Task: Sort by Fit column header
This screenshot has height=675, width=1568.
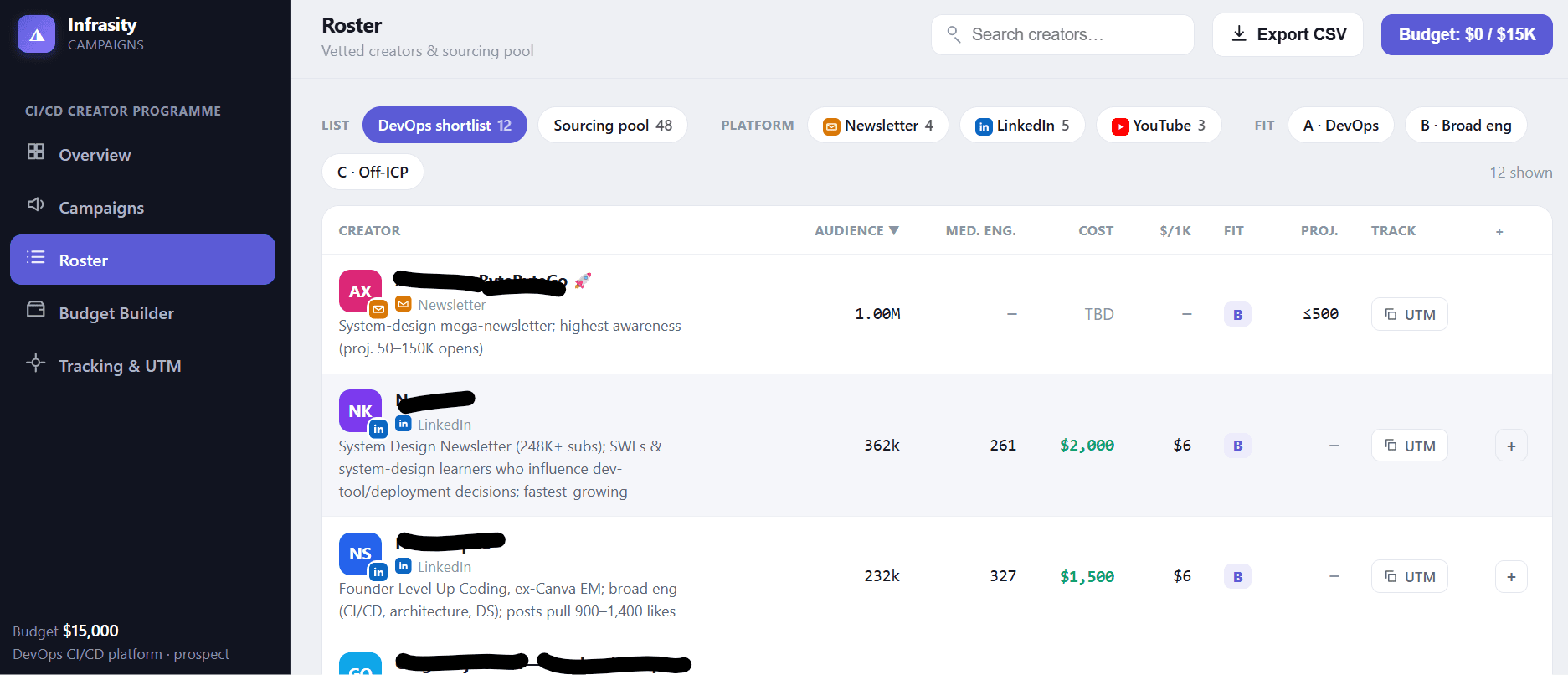Action: coord(1233,230)
